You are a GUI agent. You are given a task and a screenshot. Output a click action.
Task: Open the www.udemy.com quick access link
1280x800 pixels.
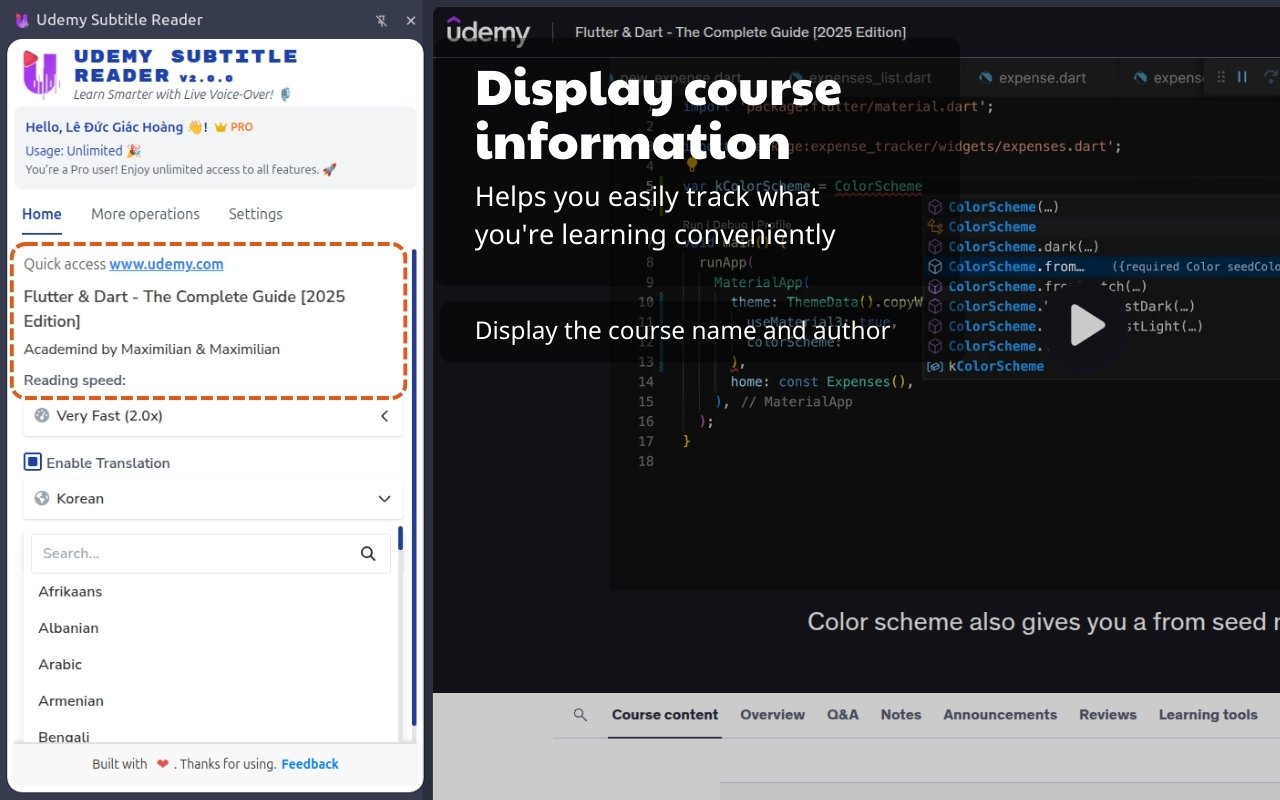click(166, 264)
